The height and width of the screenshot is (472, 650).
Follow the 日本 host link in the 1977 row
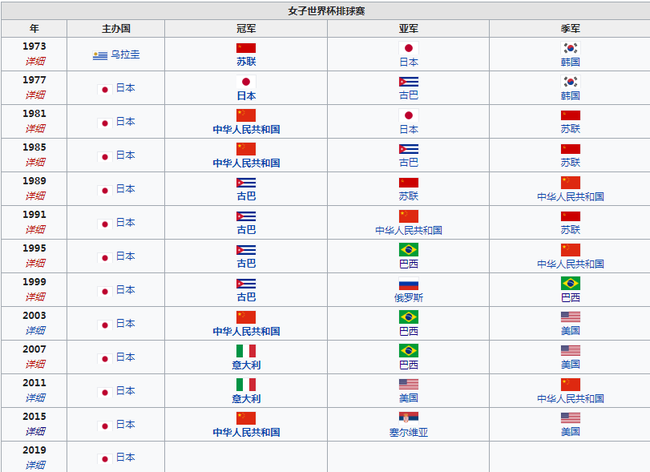(126, 88)
